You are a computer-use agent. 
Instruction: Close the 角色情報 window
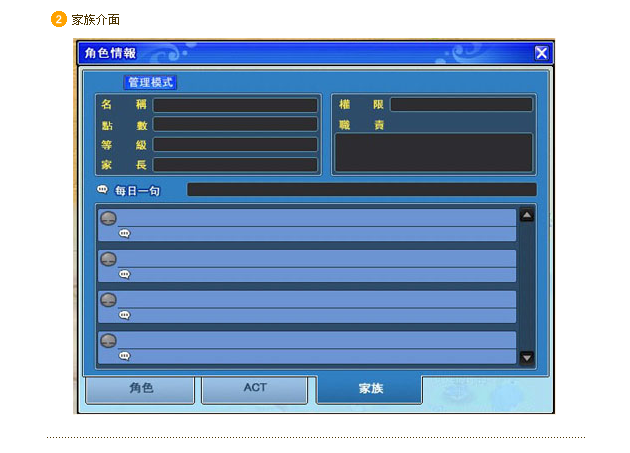pyautogui.click(x=541, y=53)
